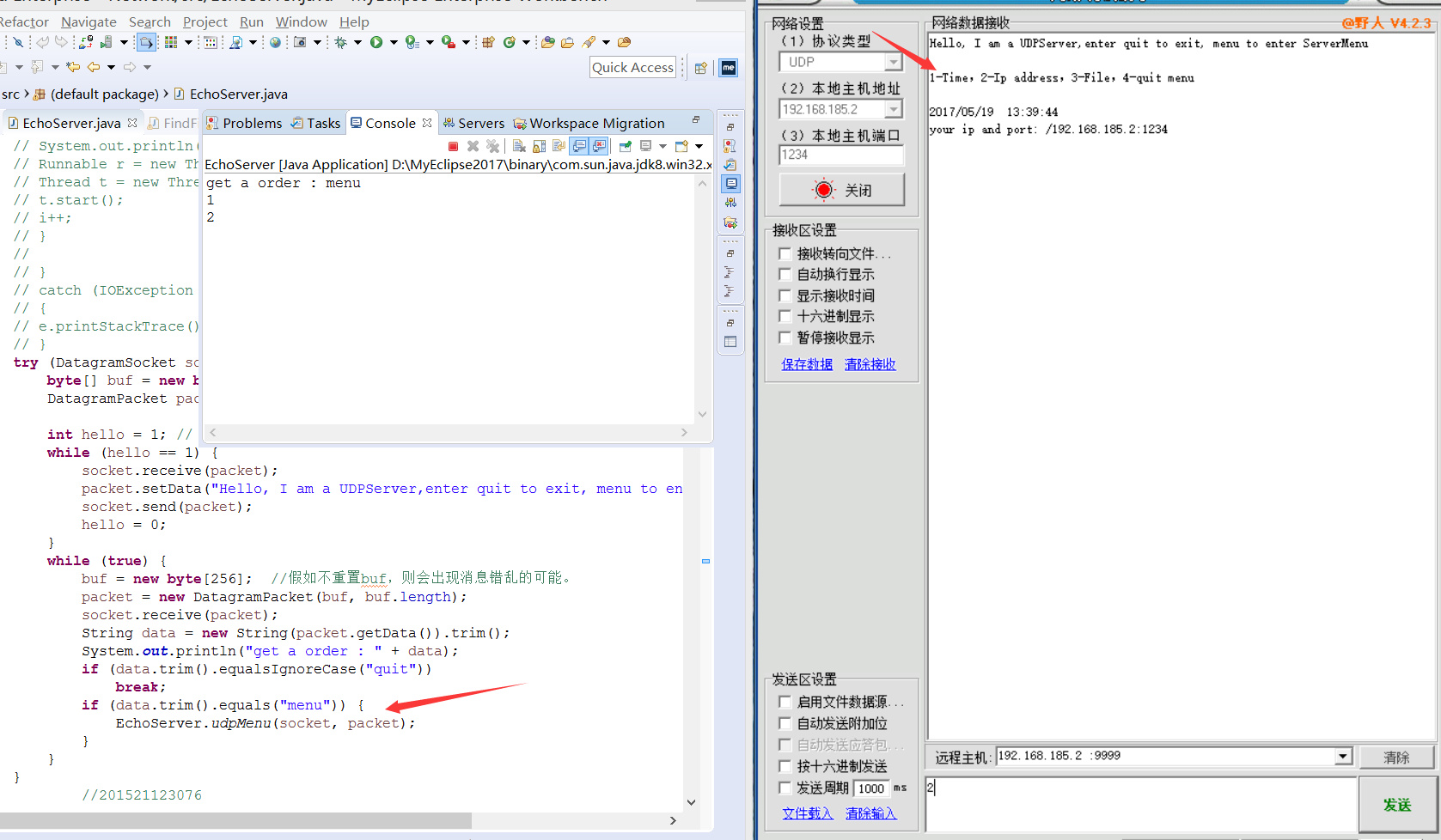The image size is (1441, 840).
Task: Open the Navigate menu
Action: point(89,21)
